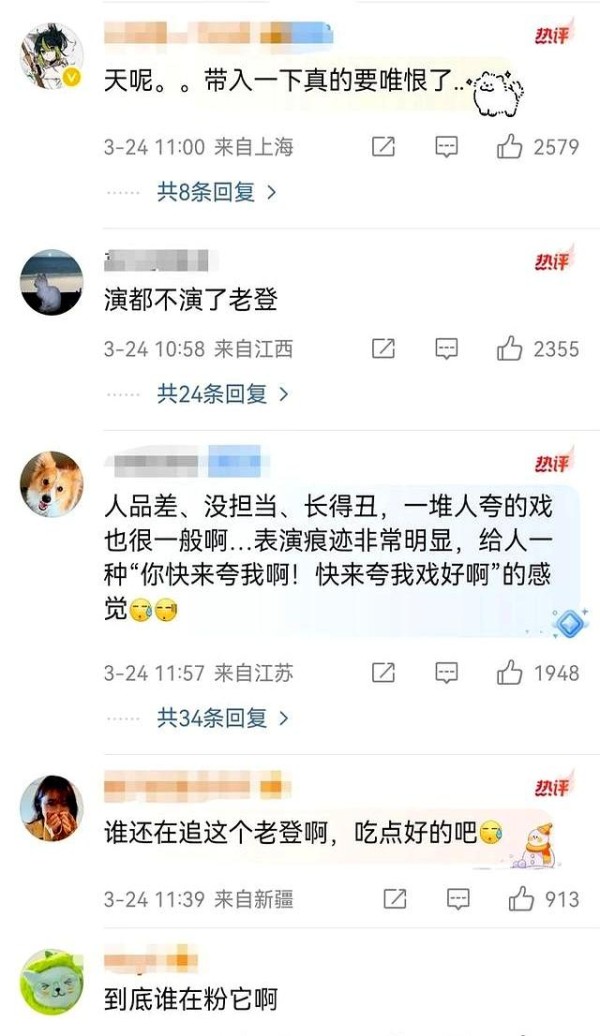Expand 共34条回复 replies

tap(223, 718)
